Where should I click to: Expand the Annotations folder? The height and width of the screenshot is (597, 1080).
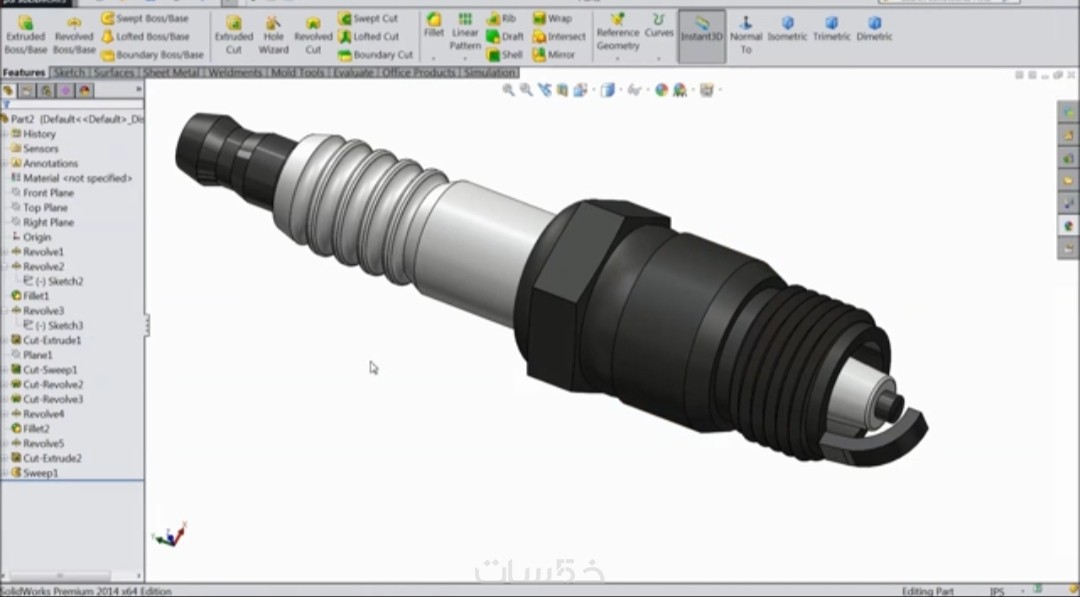pyautogui.click(x=5, y=163)
